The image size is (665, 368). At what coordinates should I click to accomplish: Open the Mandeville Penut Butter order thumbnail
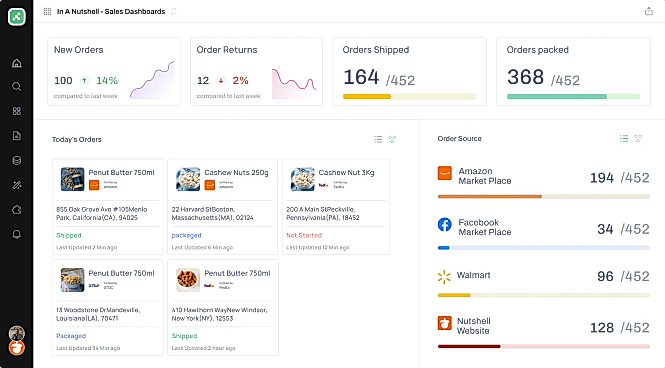72,280
